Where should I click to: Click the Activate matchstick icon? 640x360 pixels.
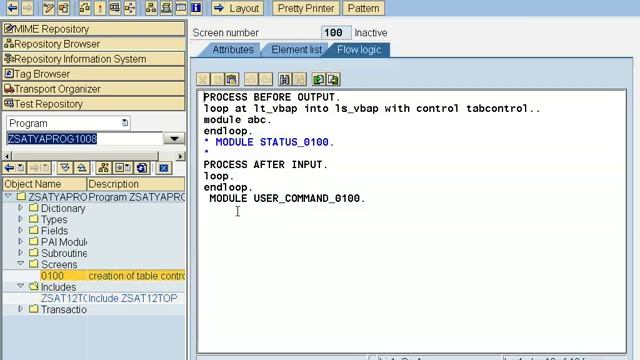[x=100, y=7]
